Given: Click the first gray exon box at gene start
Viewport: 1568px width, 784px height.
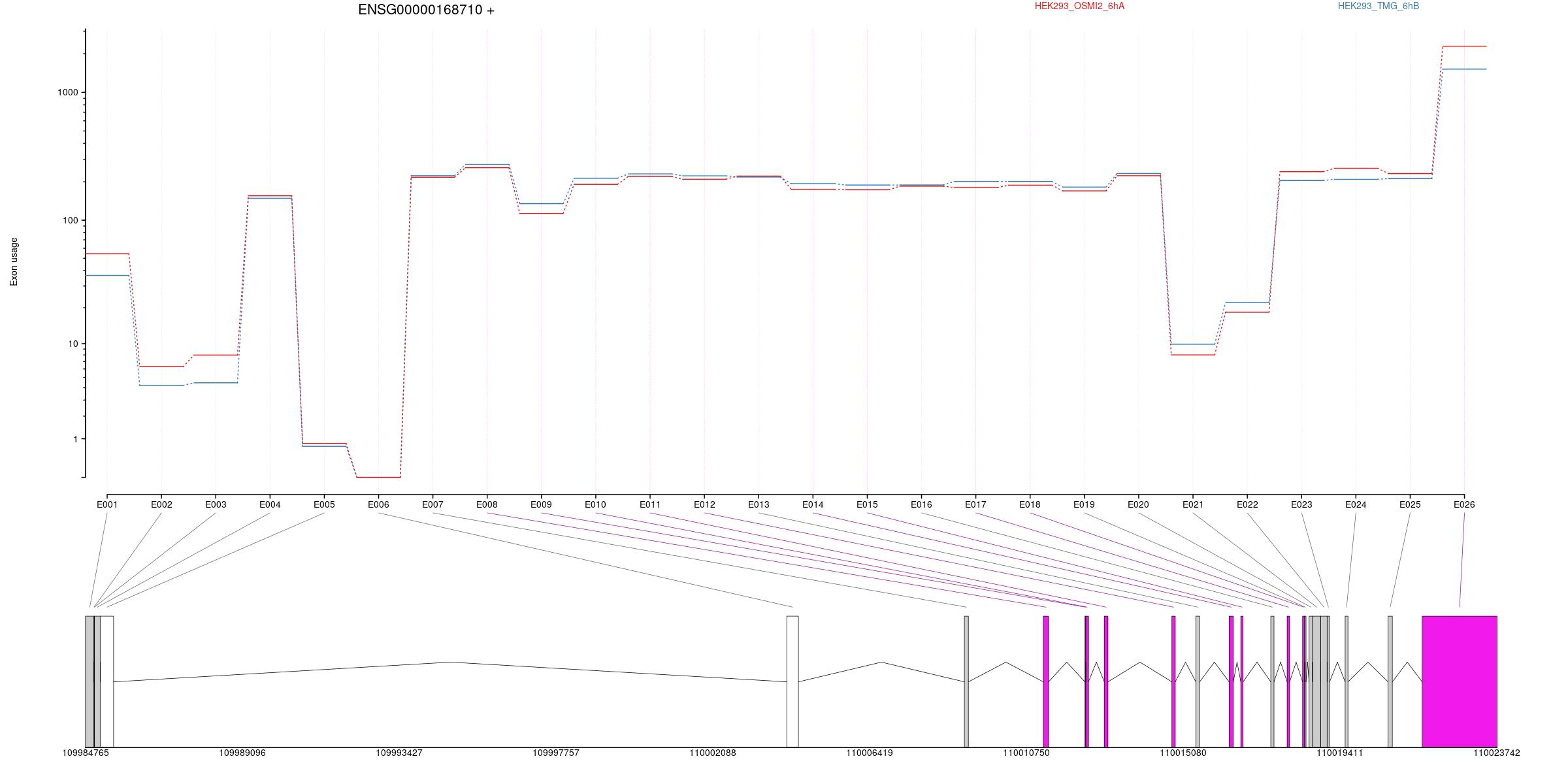Looking at the screenshot, I should tap(90, 681).
